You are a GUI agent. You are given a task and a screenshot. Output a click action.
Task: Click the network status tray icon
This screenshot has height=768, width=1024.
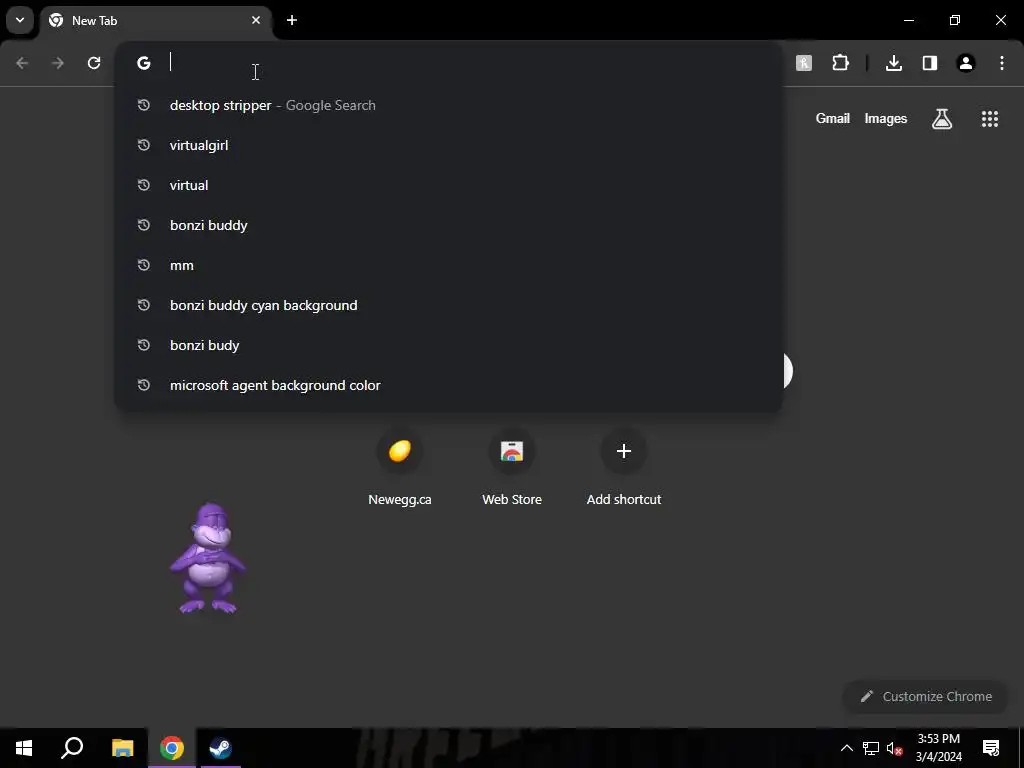[x=871, y=748]
